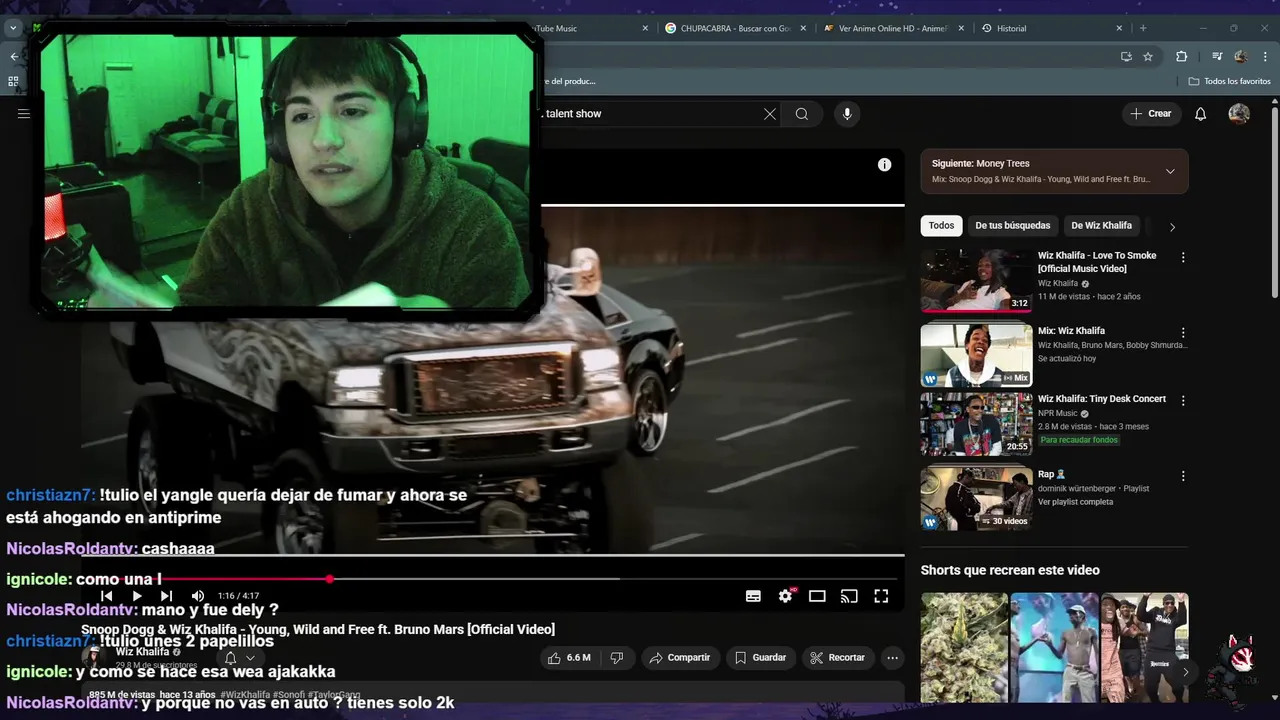Select De tus búsquedas filter chip

click(1012, 226)
